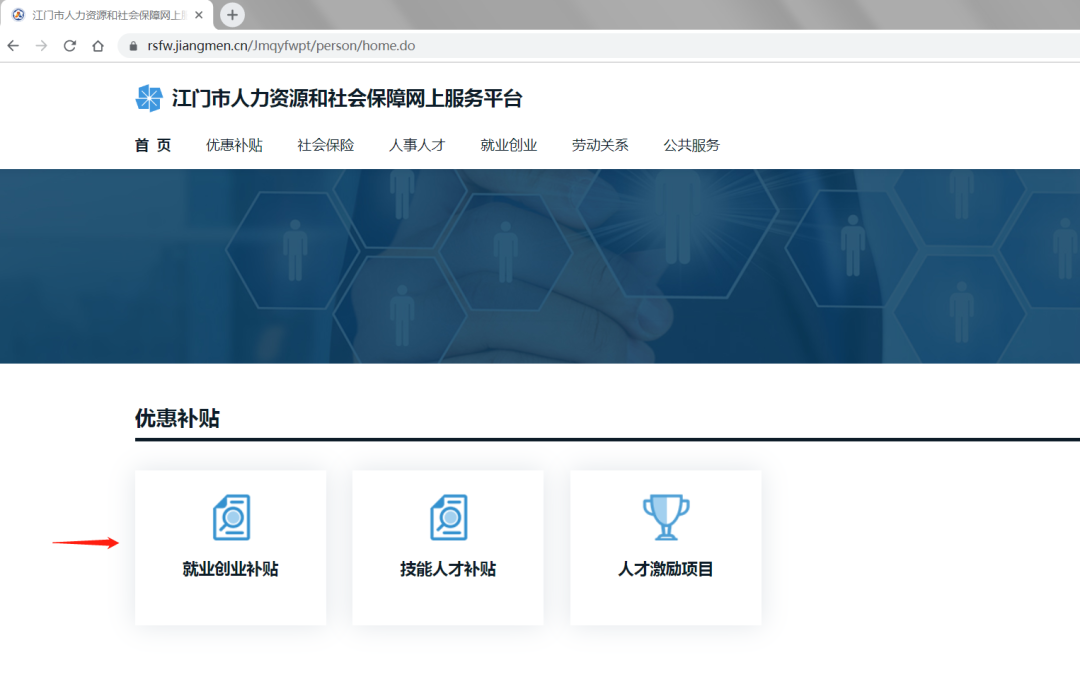The image size is (1080, 689).
Task: Click the 技能人才补贴 document icon
Action: pyautogui.click(x=448, y=517)
